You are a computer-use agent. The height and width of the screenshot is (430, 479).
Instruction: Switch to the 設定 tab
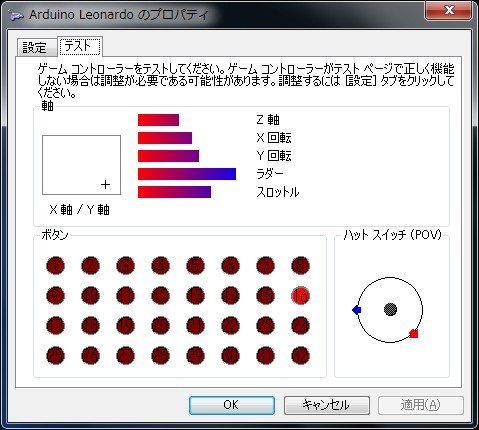click(36, 48)
